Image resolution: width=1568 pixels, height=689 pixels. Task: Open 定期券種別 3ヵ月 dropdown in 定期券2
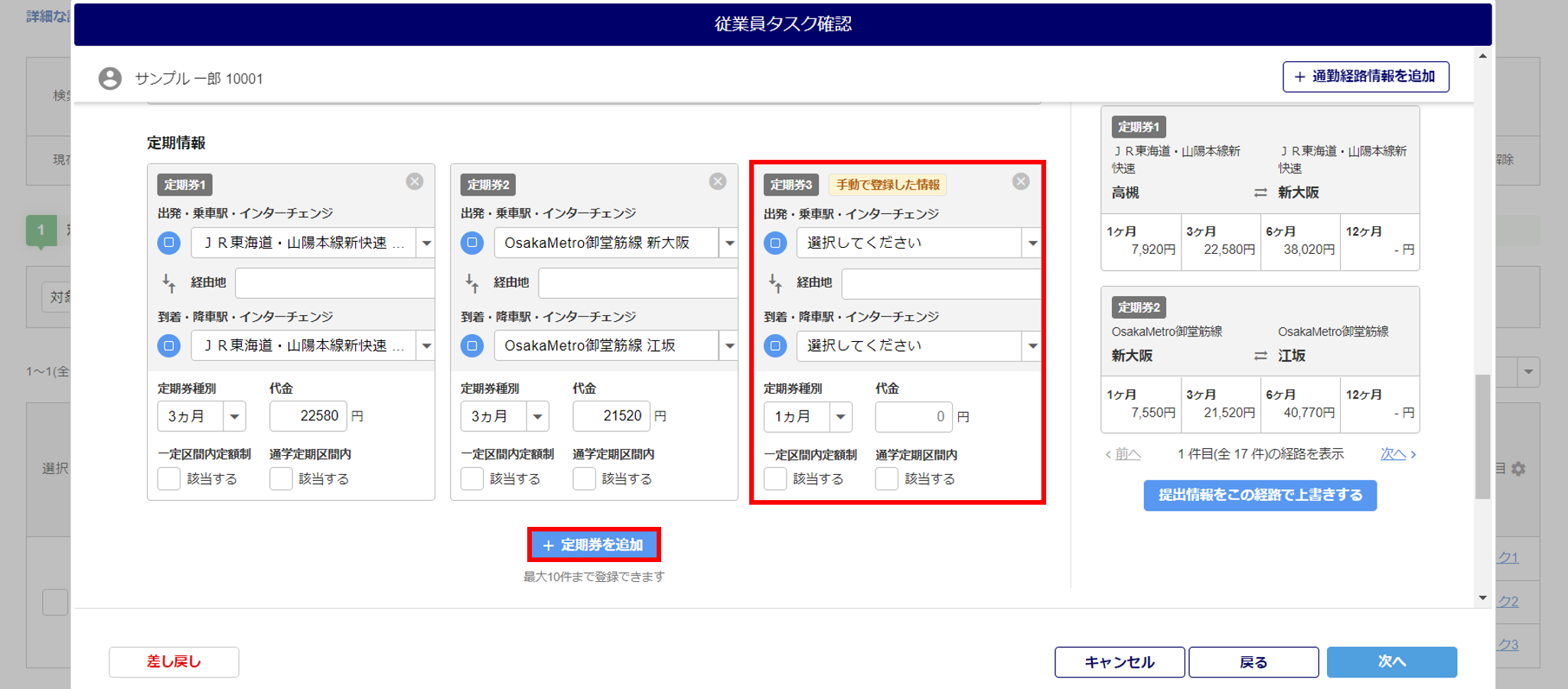pyautogui.click(x=505, y=416)
